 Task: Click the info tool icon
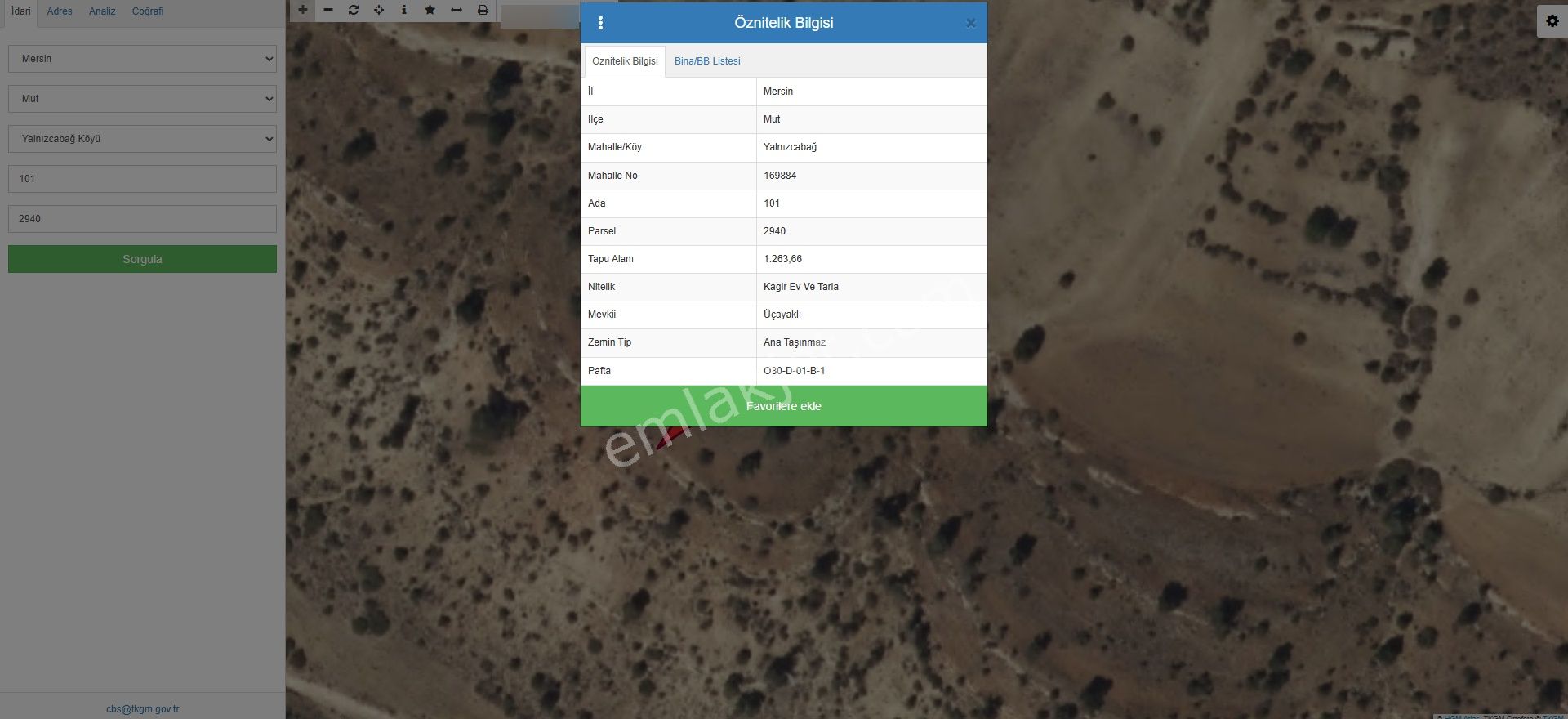404,10
